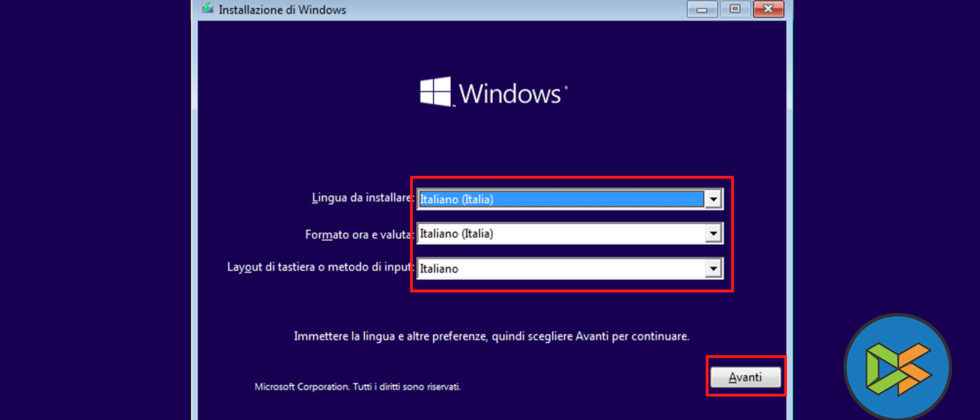
Task: Minimize the Installazione di Windows window
Action: [701, 9]
